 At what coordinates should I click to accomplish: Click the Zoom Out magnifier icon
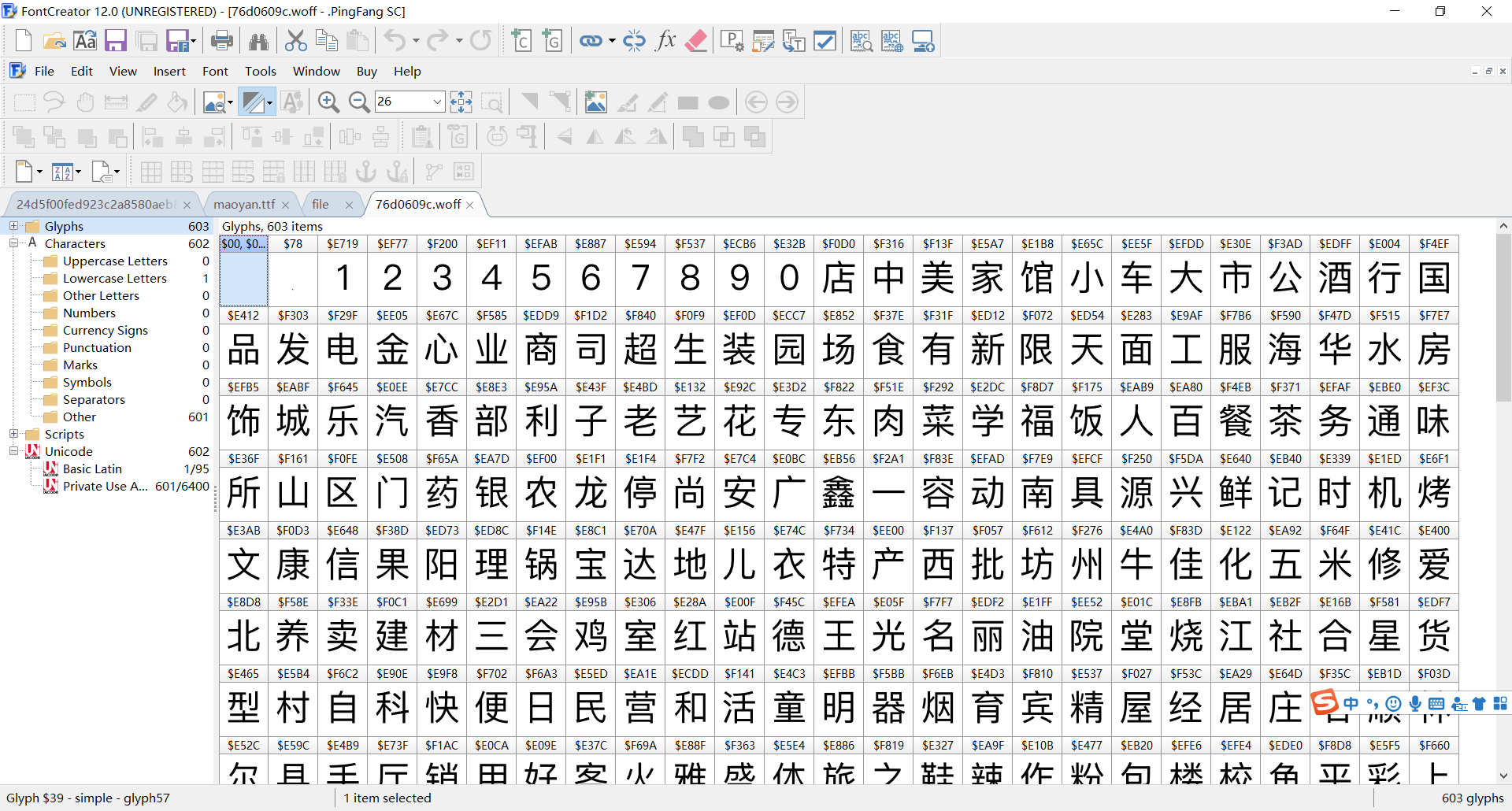[x=359, y=102]
